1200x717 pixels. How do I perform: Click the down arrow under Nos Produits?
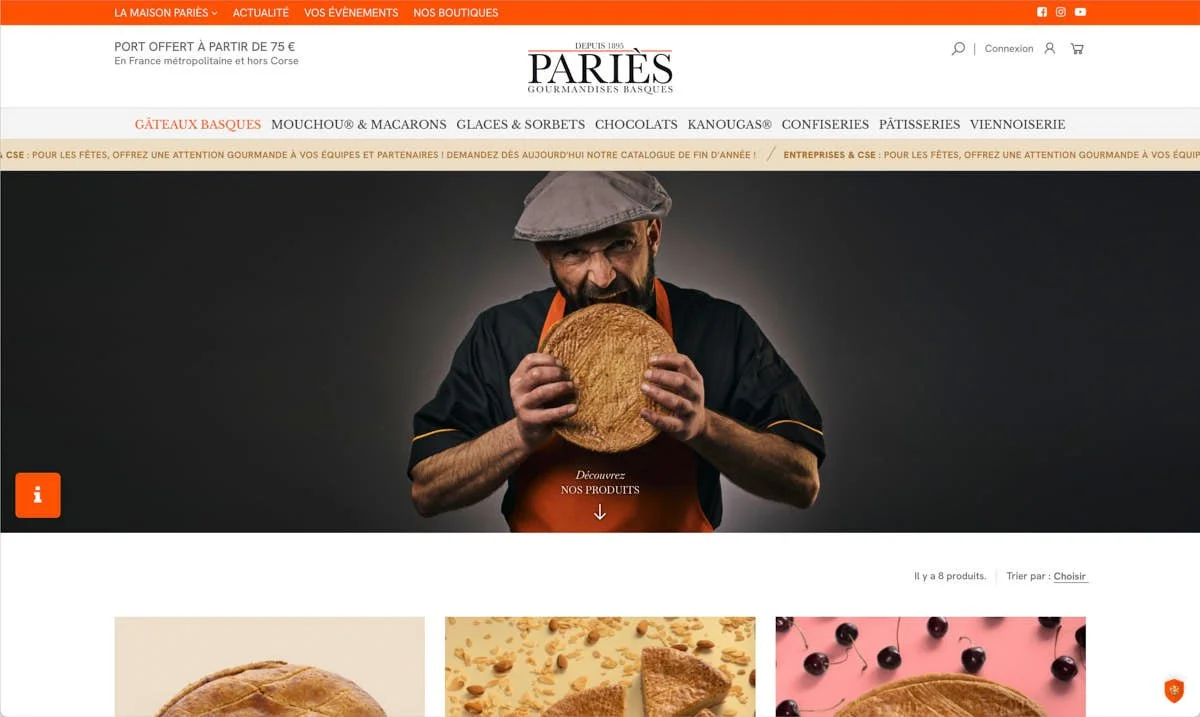600,512
